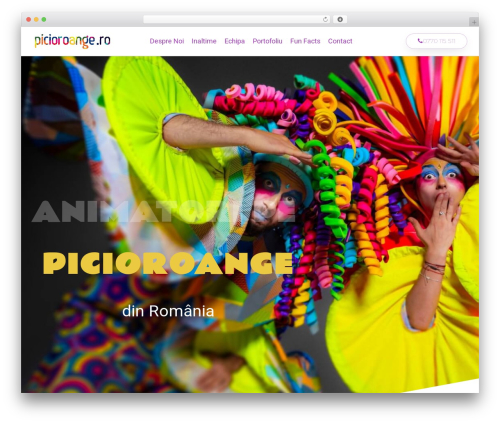
Task: Open a new browser tab with plus
Action: pos(474,22)
